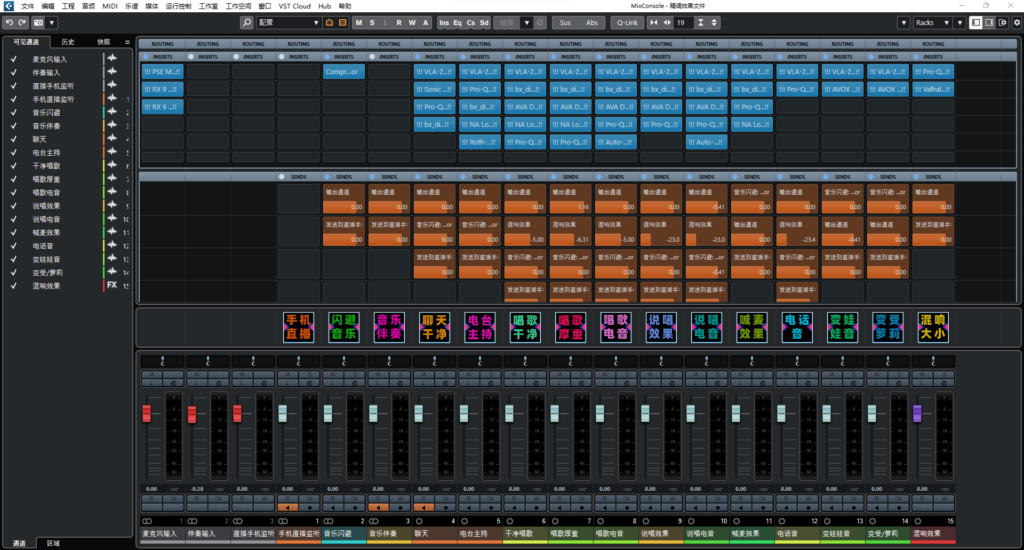
Task: Open the Compressor insert plugin slot
Action: click(x=344, y=72)
